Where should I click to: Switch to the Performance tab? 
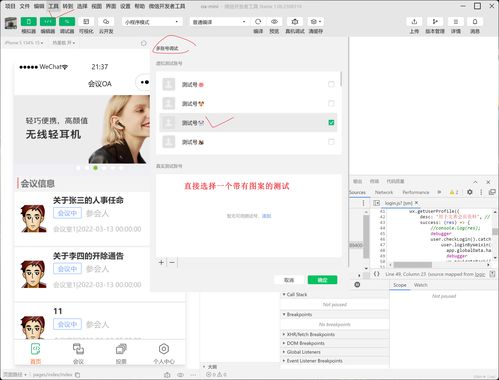(x=416, y=192)
